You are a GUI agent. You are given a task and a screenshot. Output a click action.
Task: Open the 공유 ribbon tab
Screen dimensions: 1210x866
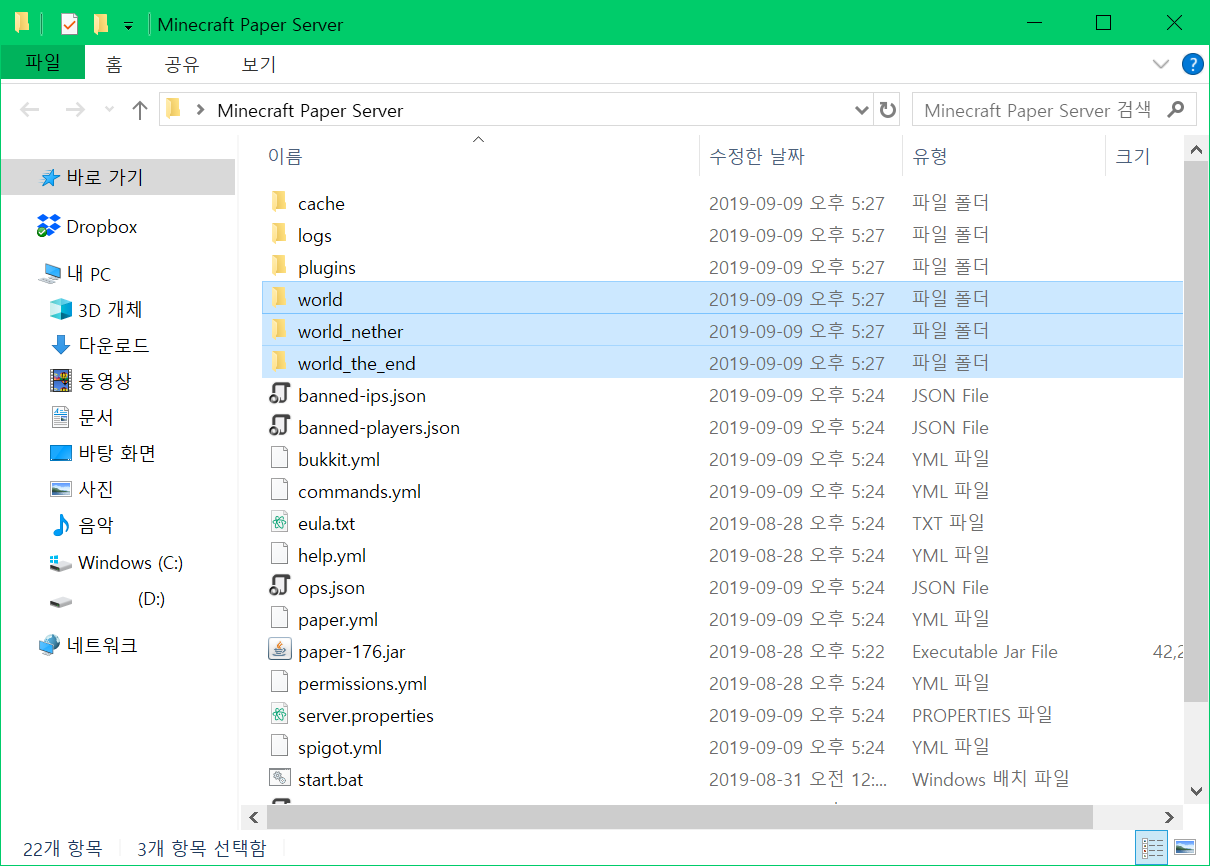(x=182, y=65)
